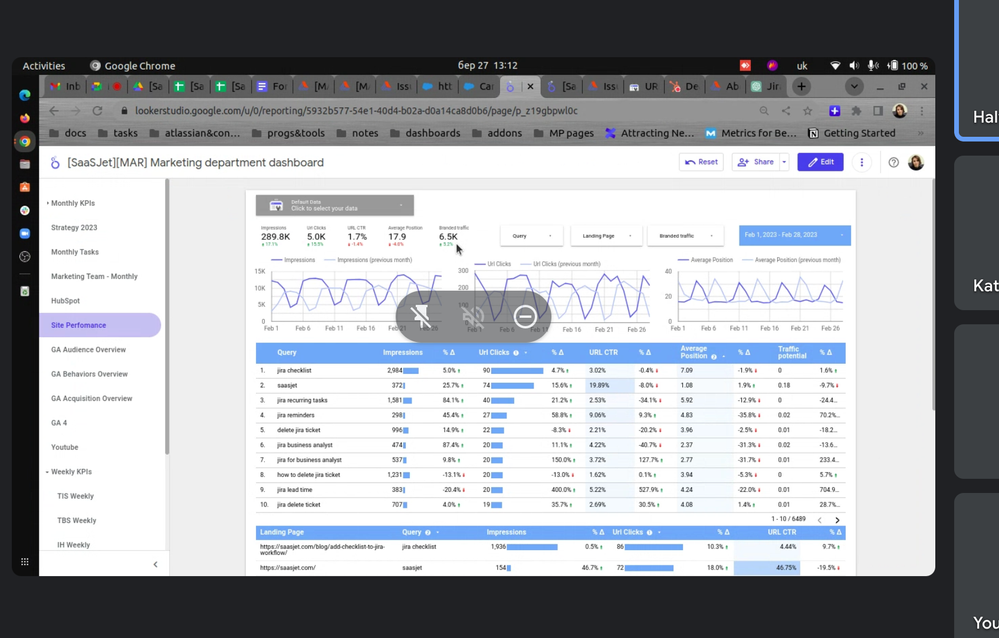
Task: Click the blue Edit button
Action: click(x=820, y=162)
